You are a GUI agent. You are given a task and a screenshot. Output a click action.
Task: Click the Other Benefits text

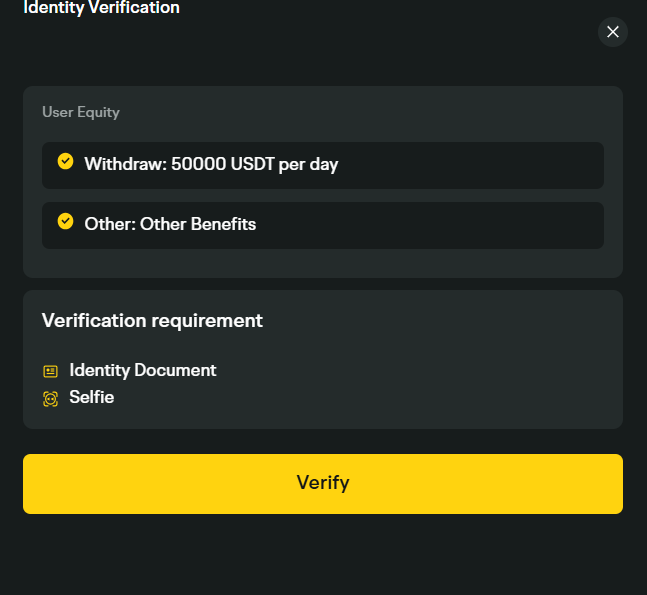[170, 224]
